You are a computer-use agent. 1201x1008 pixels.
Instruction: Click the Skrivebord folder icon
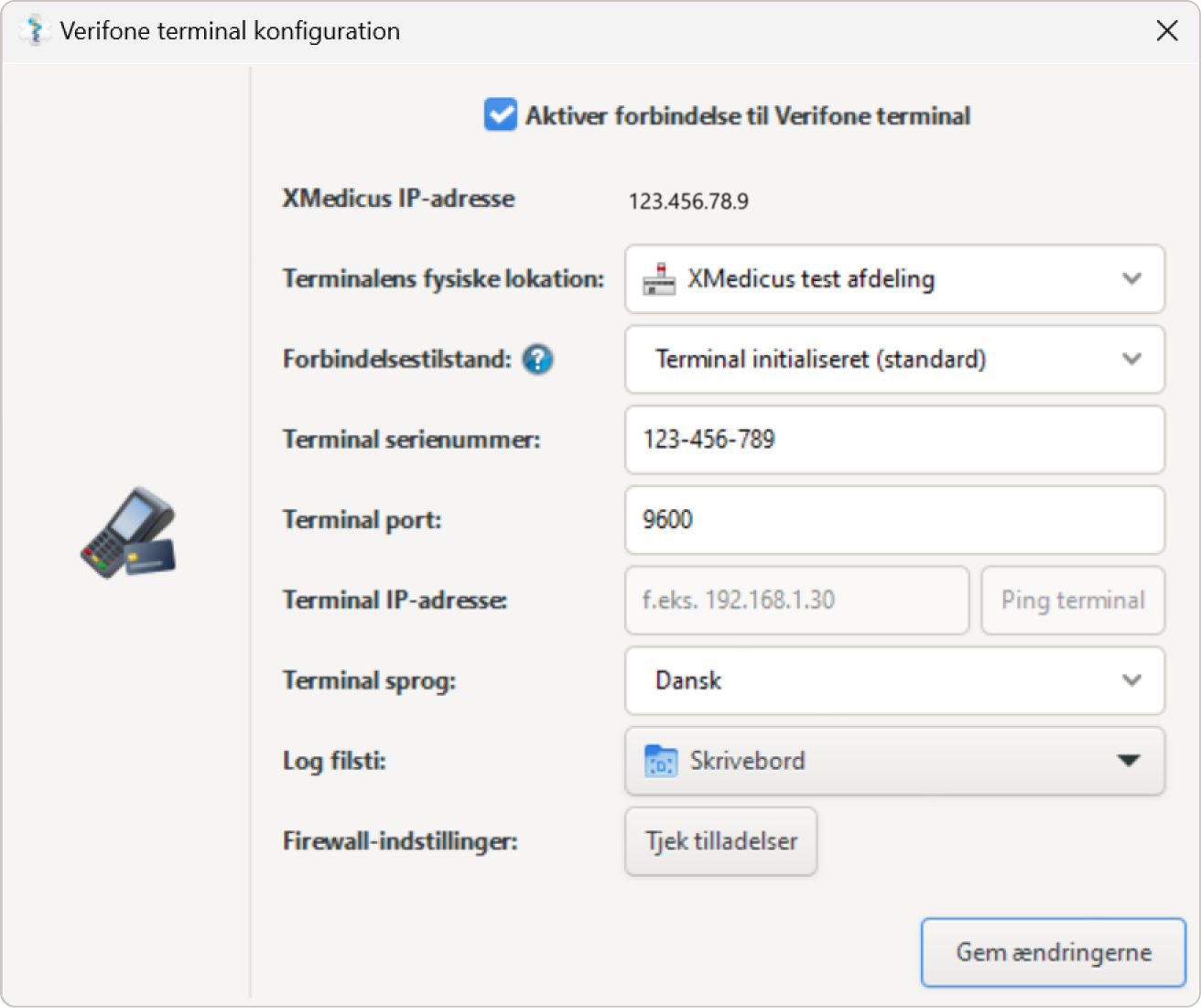(x=661, y=761)
